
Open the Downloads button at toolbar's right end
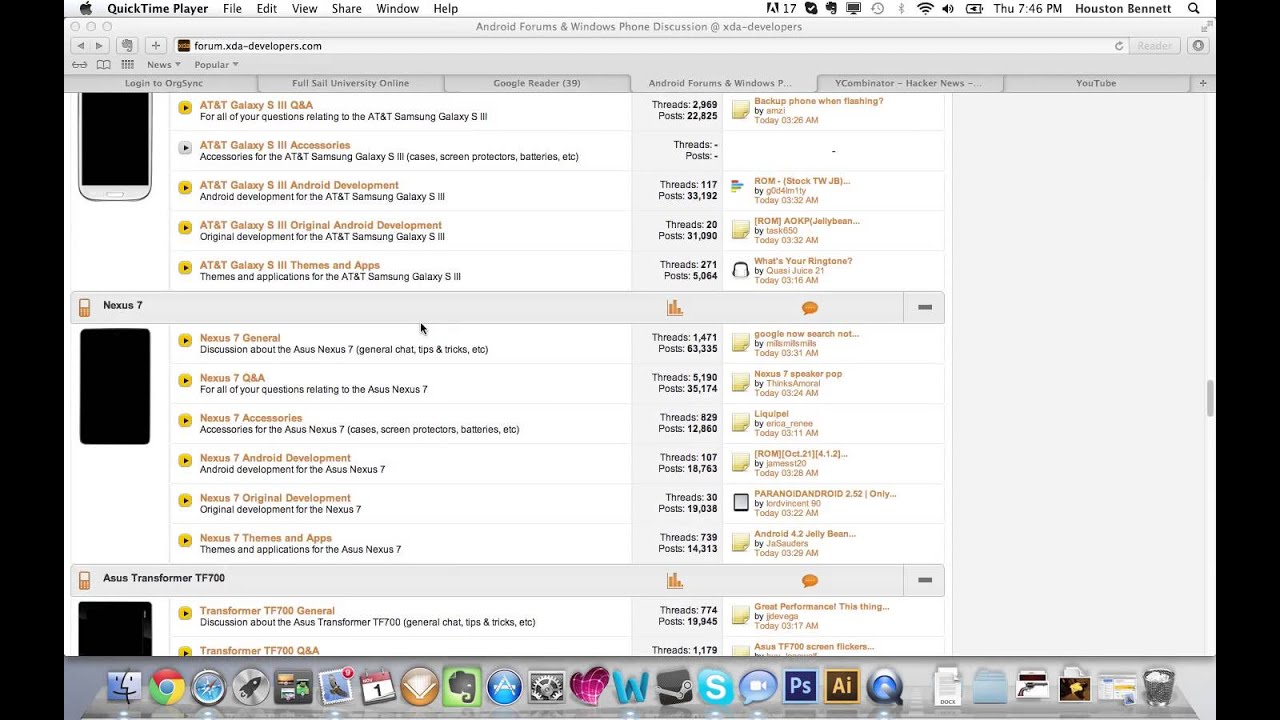click(x=1197, y=45)
